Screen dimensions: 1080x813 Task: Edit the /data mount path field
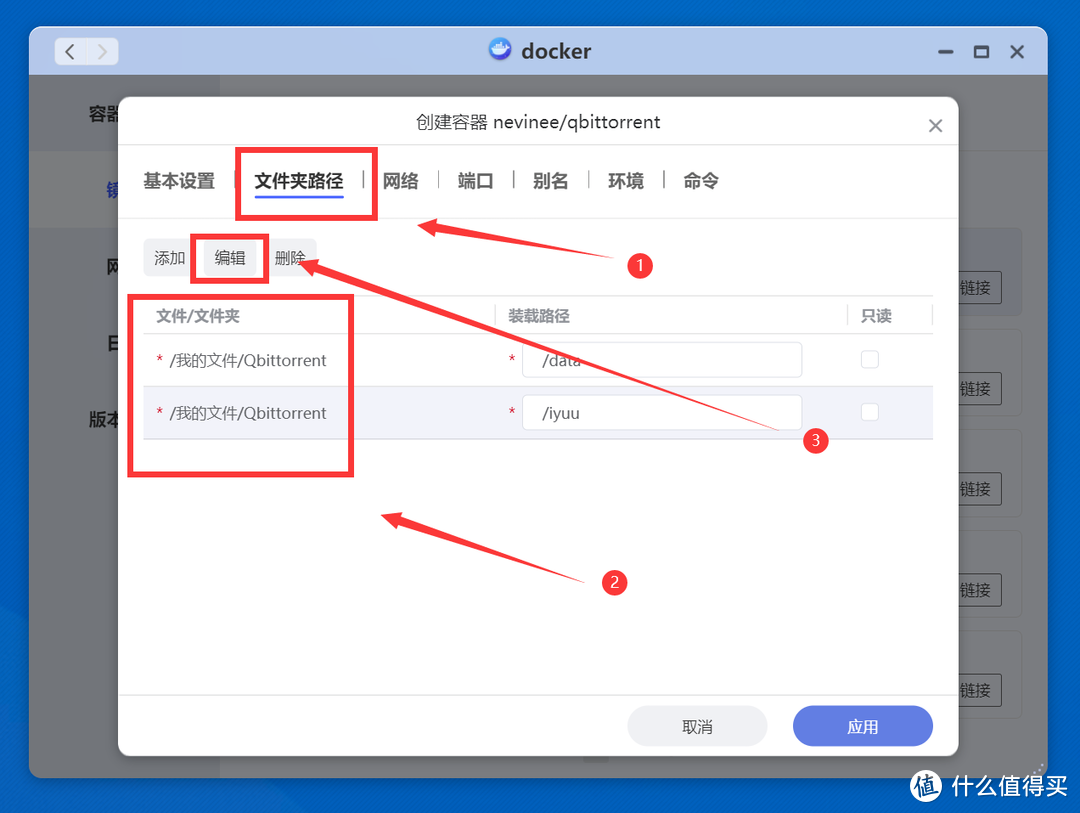(662, 360)
